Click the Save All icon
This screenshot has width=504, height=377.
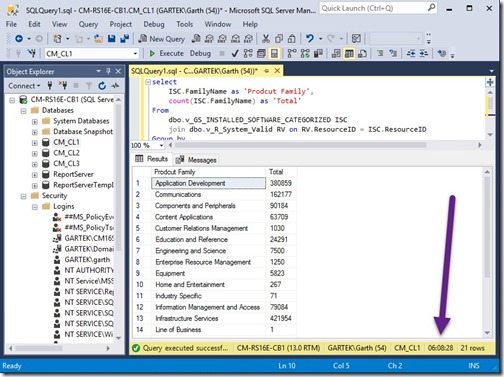click(124, 39)
